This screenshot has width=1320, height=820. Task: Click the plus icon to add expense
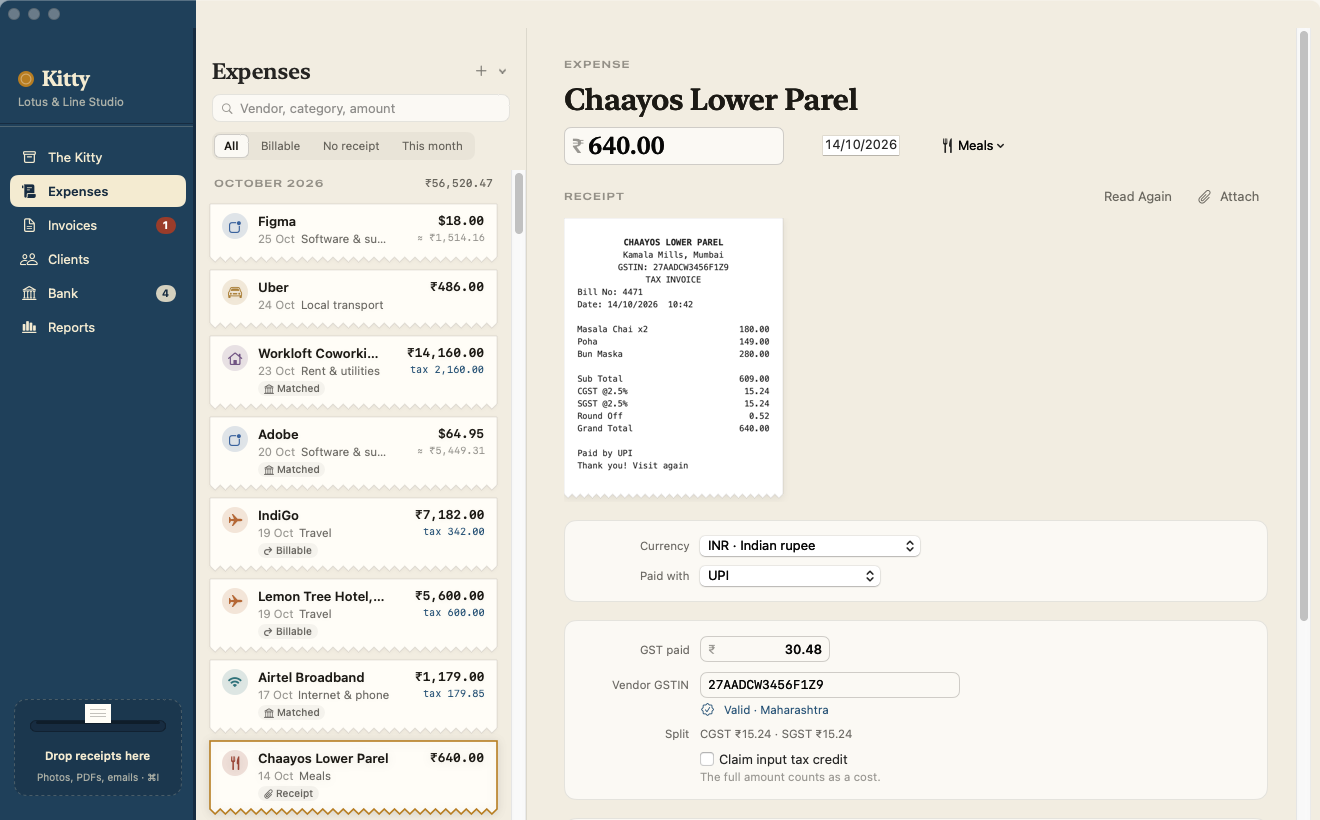pyautogui.click(x=481, y=71)
